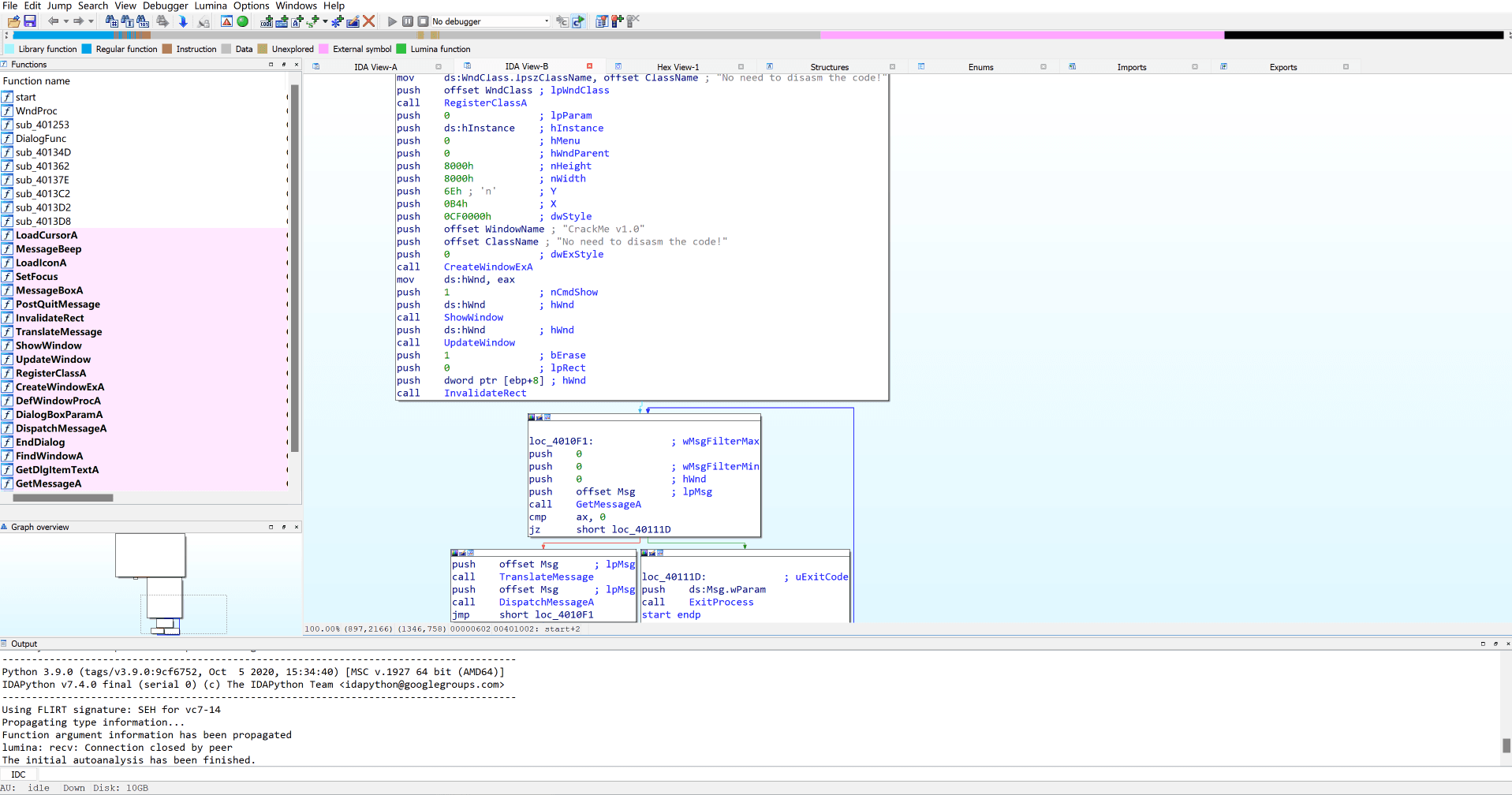Click the Functions list vertical scrollbar

295,268
